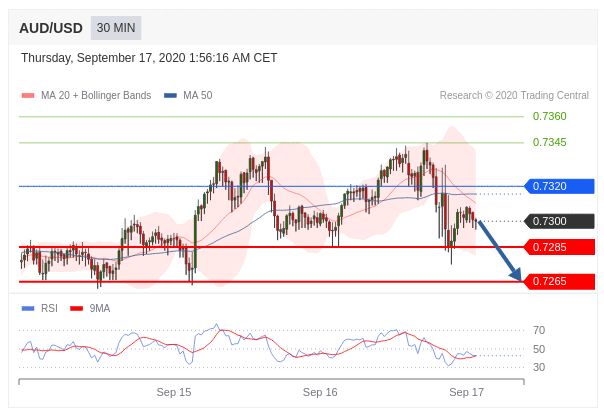Click the MA 50 legend label
604x413 pixels.
pos(198,96)
